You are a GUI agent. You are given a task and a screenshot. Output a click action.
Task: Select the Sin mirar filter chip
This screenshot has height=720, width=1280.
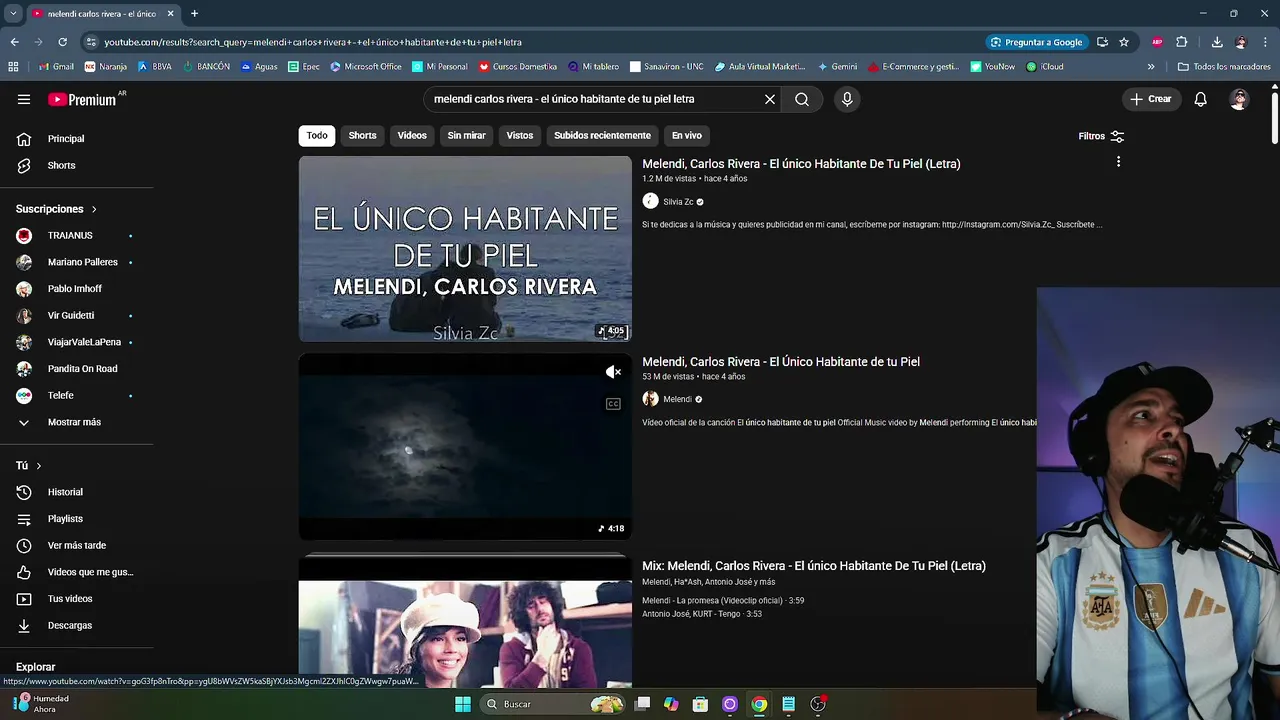coord(466,135)
